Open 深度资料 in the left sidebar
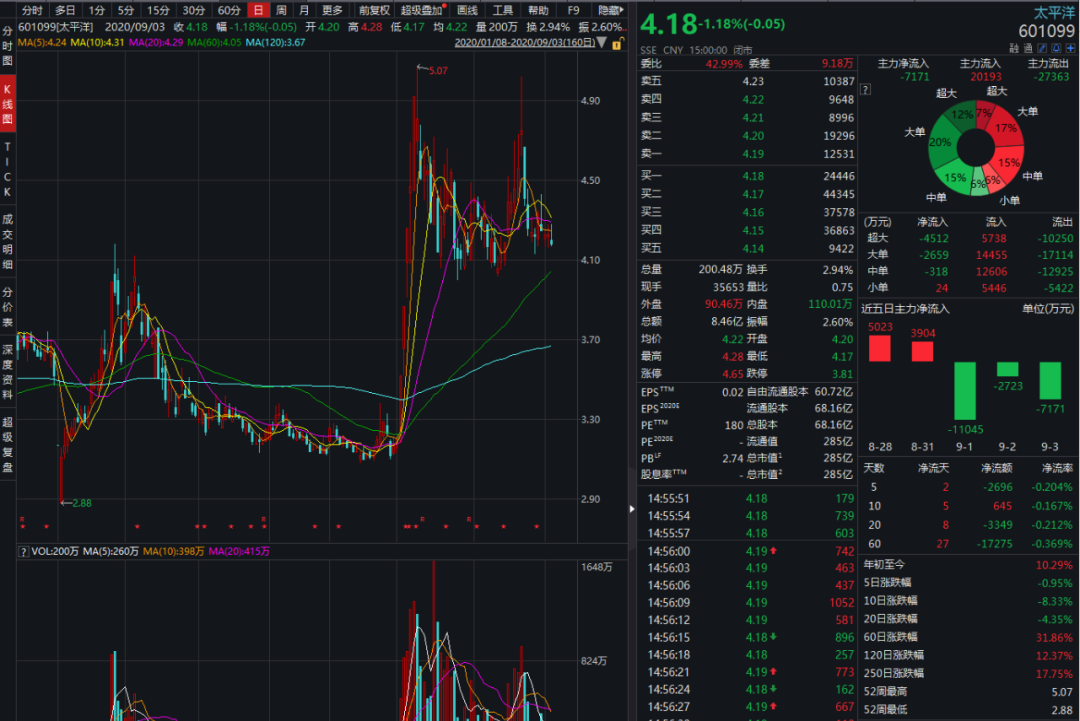 pyautogui.click(x=8, y=372)
